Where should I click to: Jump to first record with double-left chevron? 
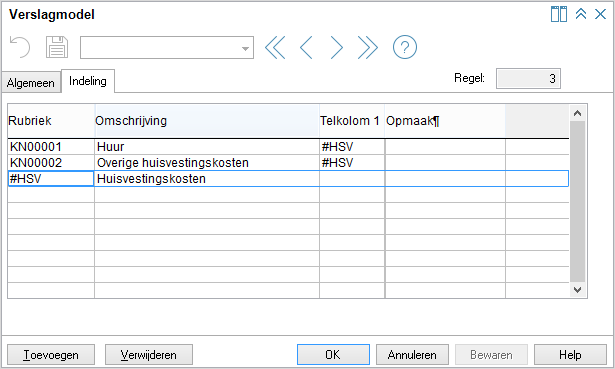coord(275,47)
